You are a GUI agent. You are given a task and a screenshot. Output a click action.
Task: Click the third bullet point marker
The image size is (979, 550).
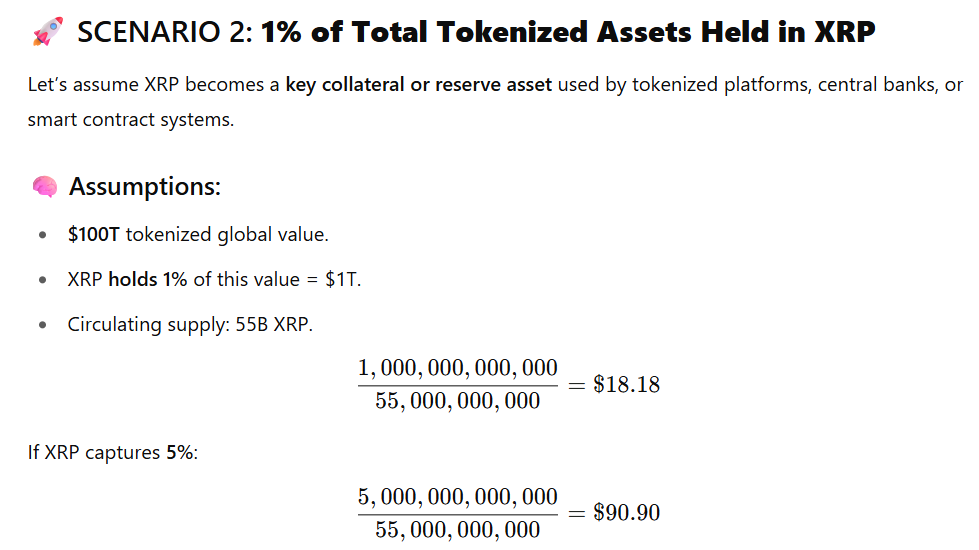(42, 325)
